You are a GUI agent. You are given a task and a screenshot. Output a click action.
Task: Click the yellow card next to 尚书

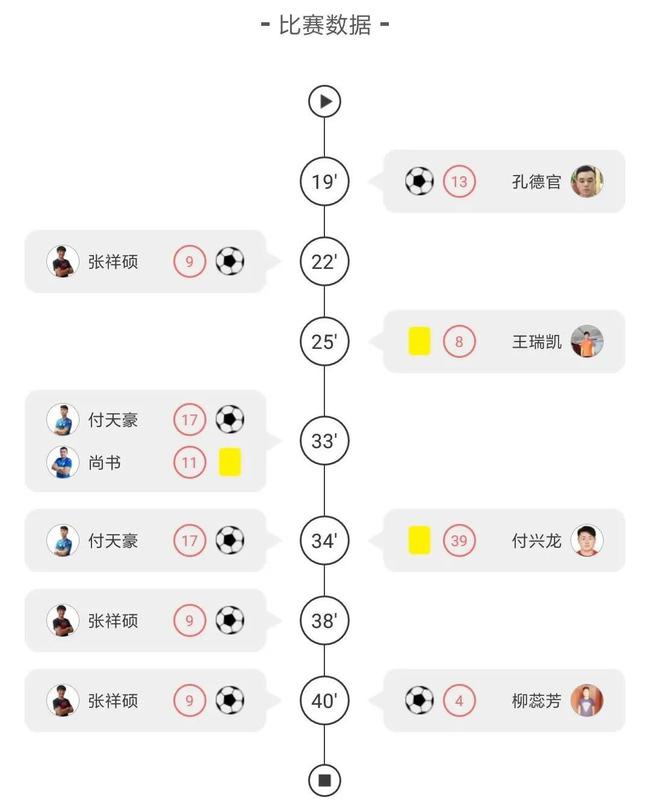pyautogui.click(x=230, y=462)
